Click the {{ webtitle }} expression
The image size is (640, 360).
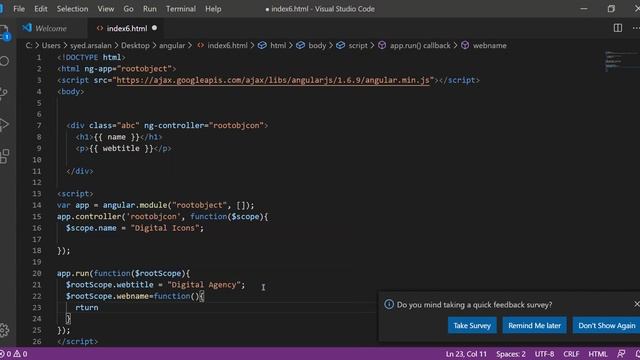coord(121,148)
